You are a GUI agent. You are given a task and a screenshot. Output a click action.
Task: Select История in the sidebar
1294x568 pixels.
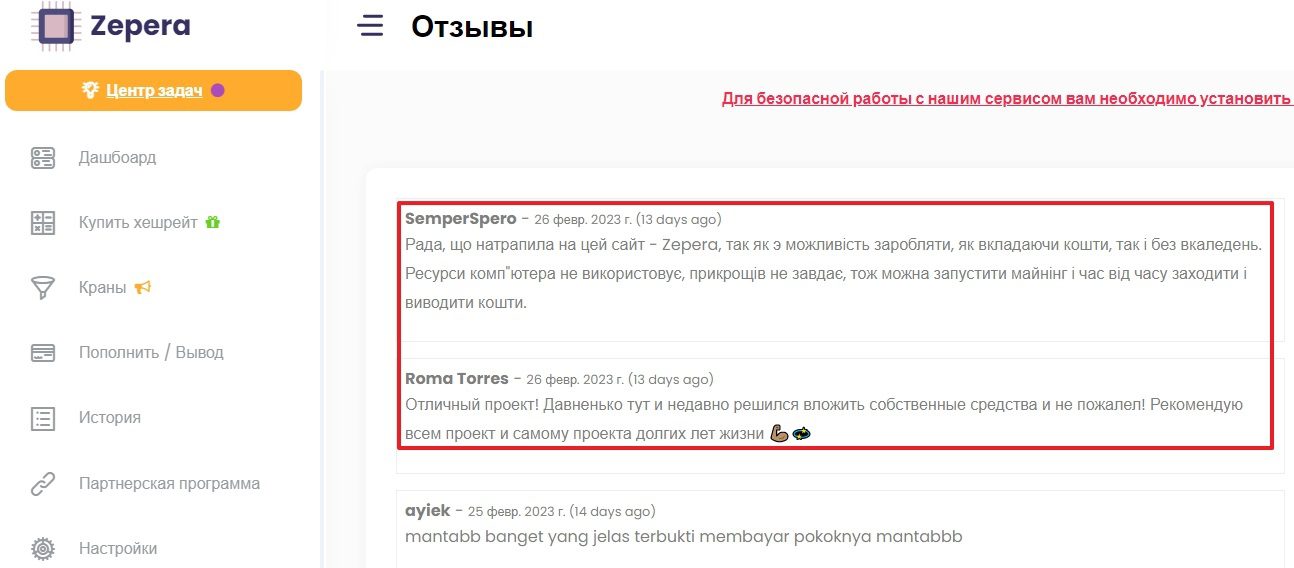[x=110, y=418]
